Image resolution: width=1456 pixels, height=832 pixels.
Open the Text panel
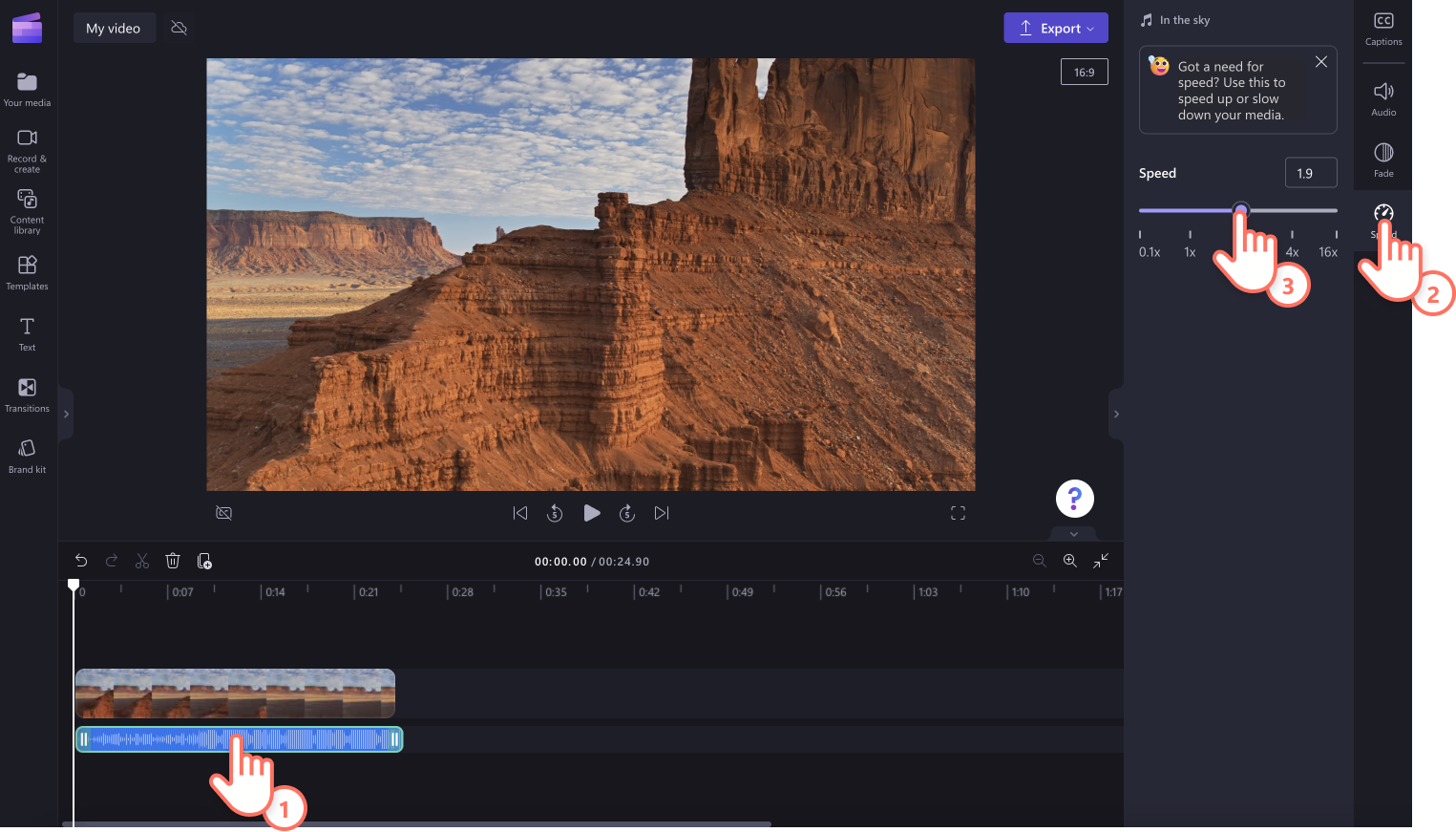click(27, 334)
